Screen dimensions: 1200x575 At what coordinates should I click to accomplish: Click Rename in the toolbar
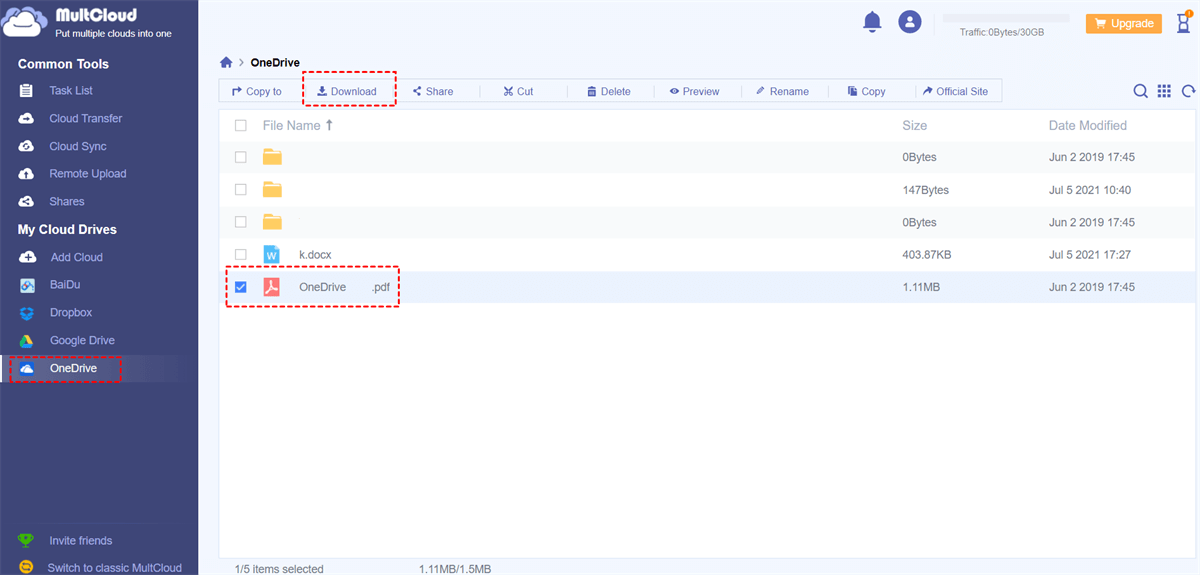tap(782, 91)
